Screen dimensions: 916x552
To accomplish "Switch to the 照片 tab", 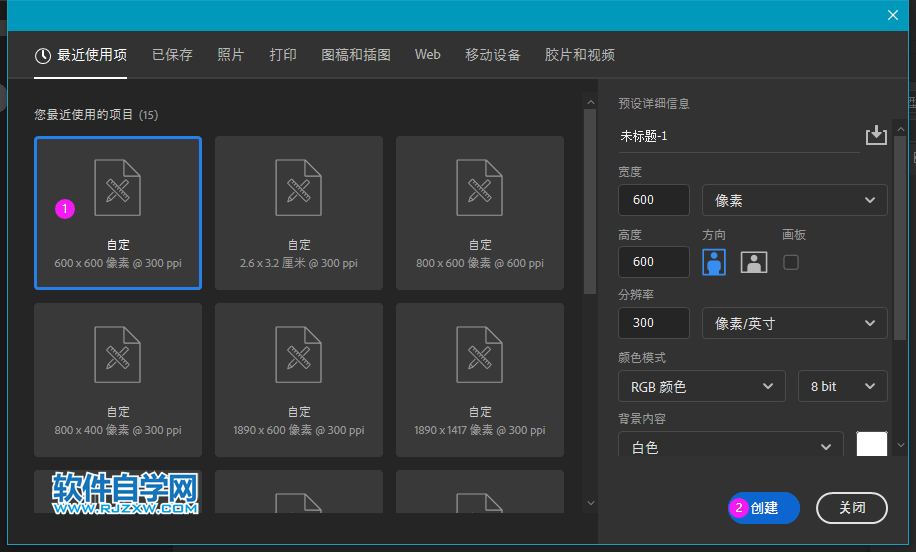I will tap(231, 55).
